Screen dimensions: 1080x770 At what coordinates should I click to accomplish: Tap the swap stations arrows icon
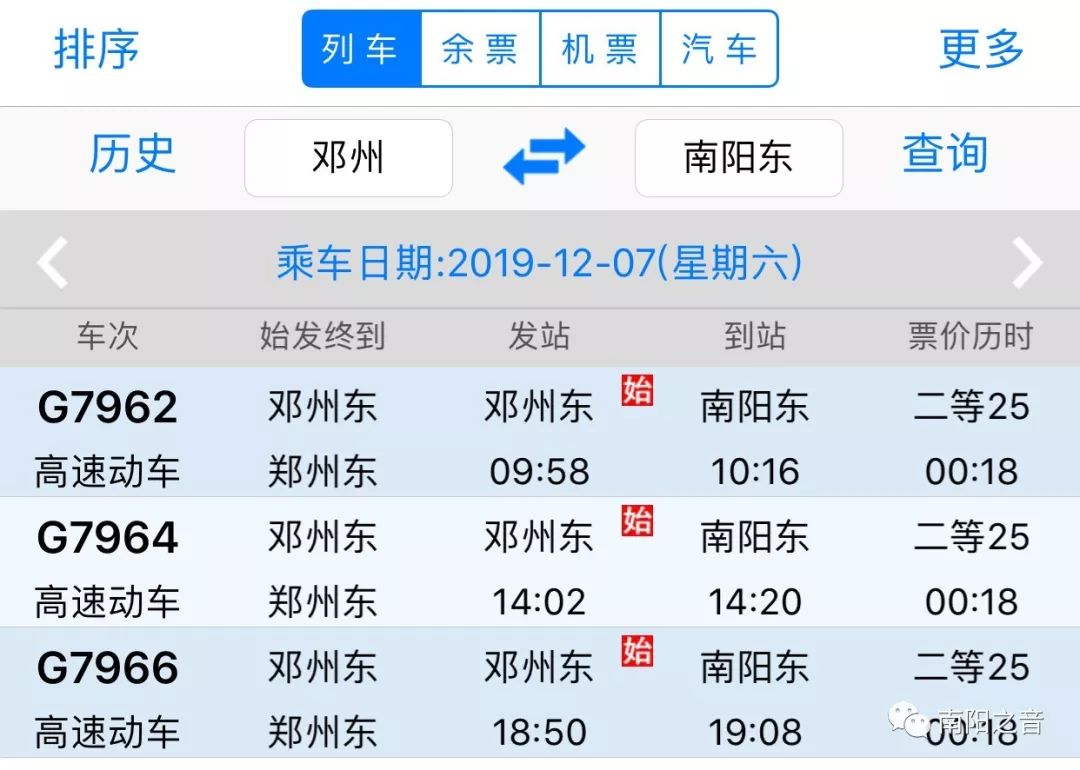pyautogui.click(x=543, y=157)
